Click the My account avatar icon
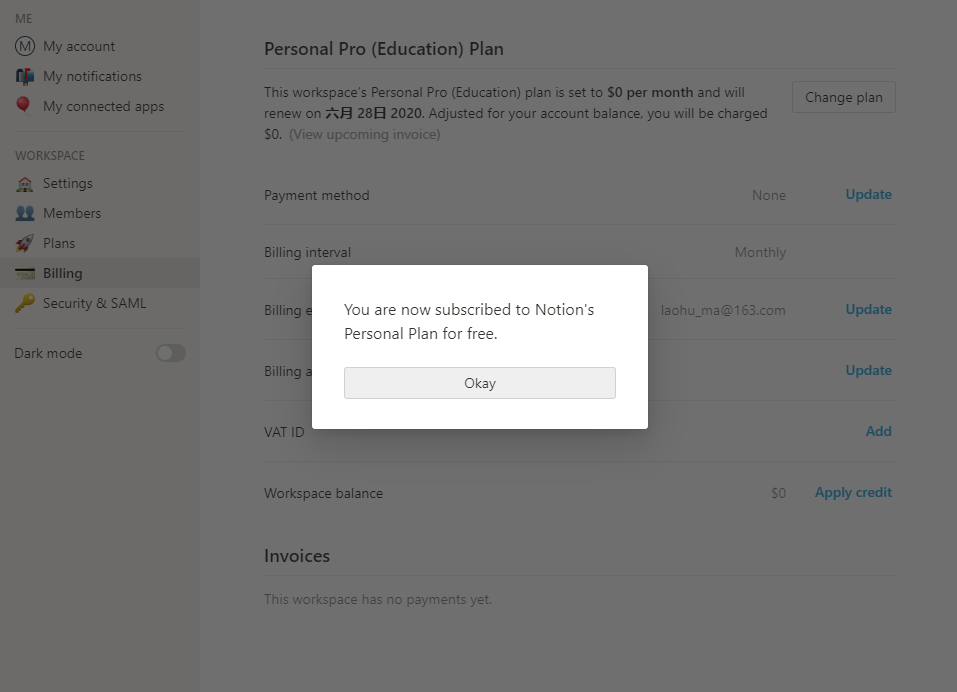 (25, 46)
